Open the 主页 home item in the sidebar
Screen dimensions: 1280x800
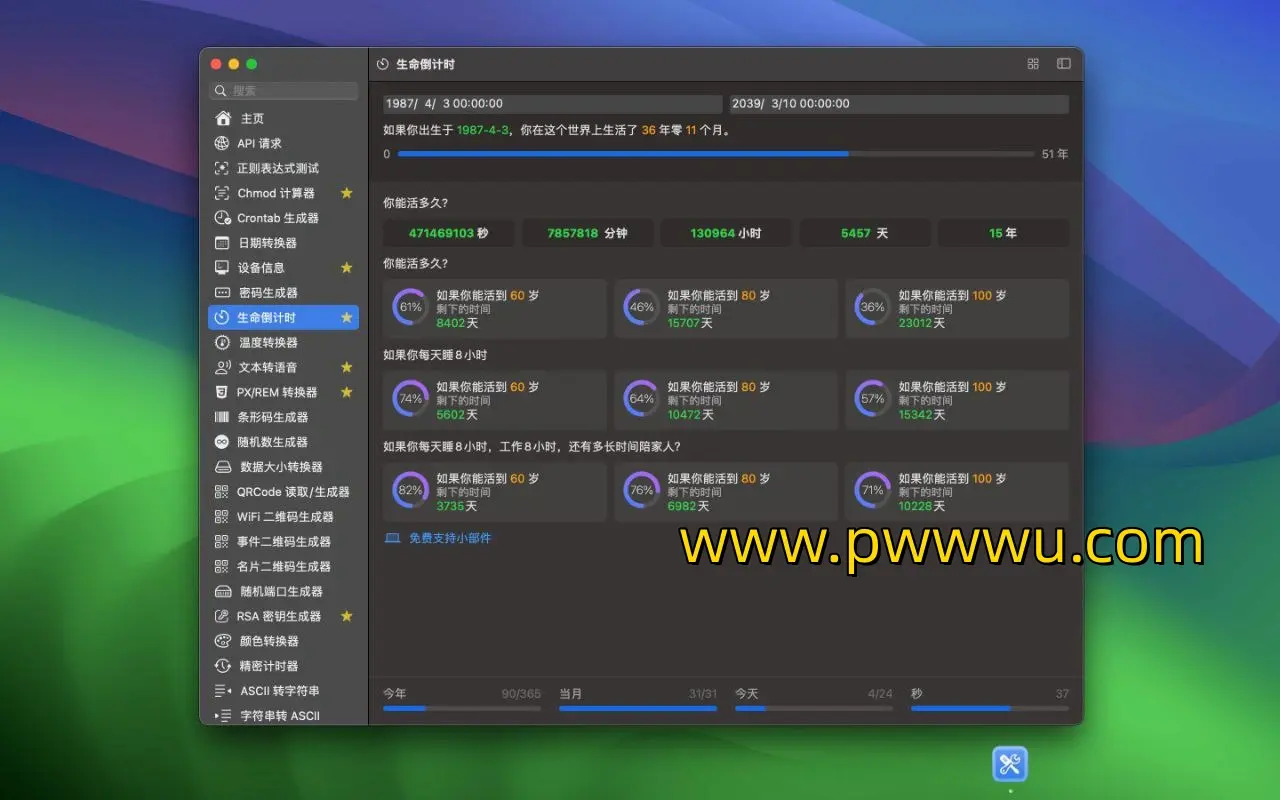pyautogui.click(x=252, y=118)
